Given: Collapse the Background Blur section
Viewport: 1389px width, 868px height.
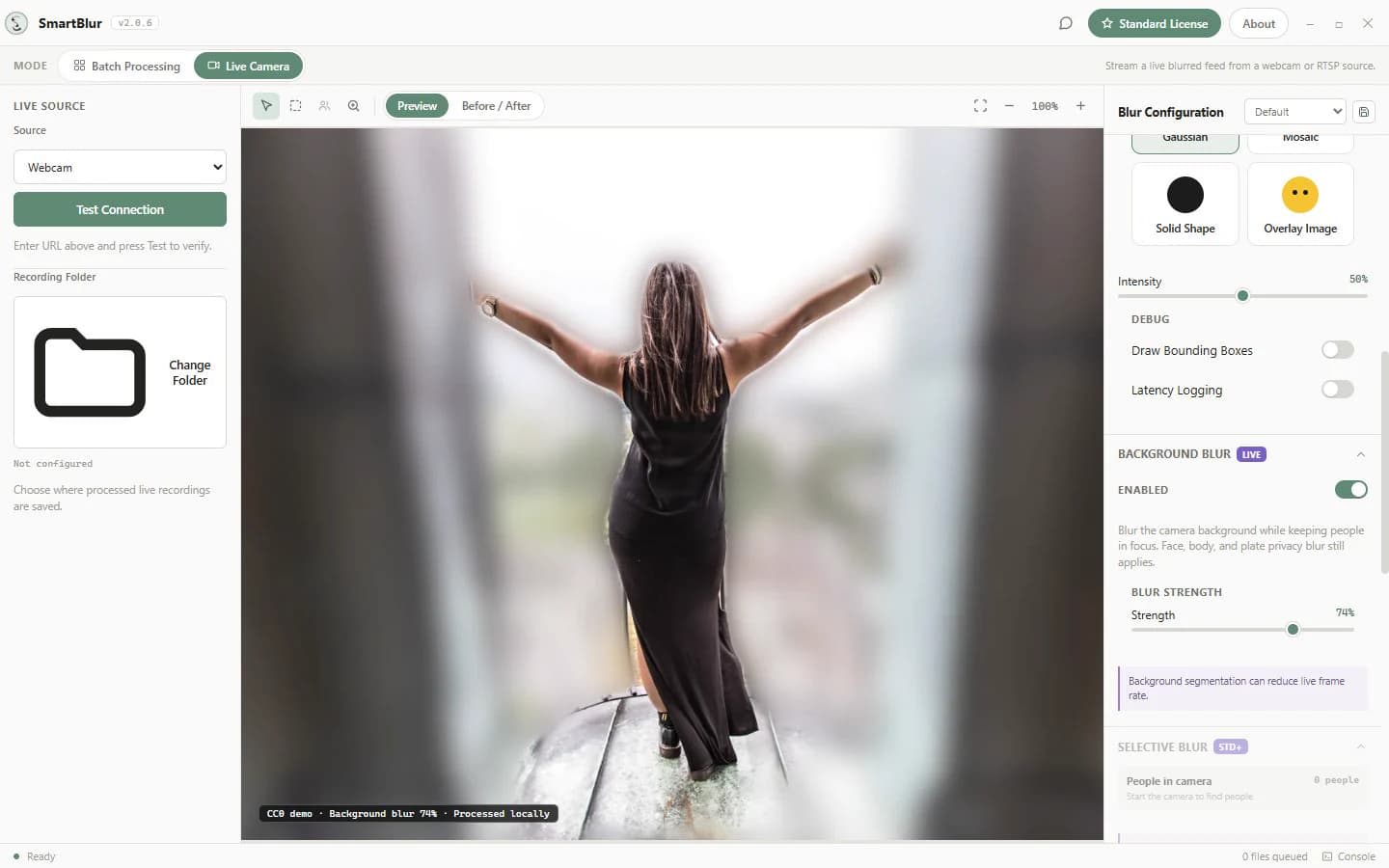Looking at the screenshot, I should click(1361, 454).
